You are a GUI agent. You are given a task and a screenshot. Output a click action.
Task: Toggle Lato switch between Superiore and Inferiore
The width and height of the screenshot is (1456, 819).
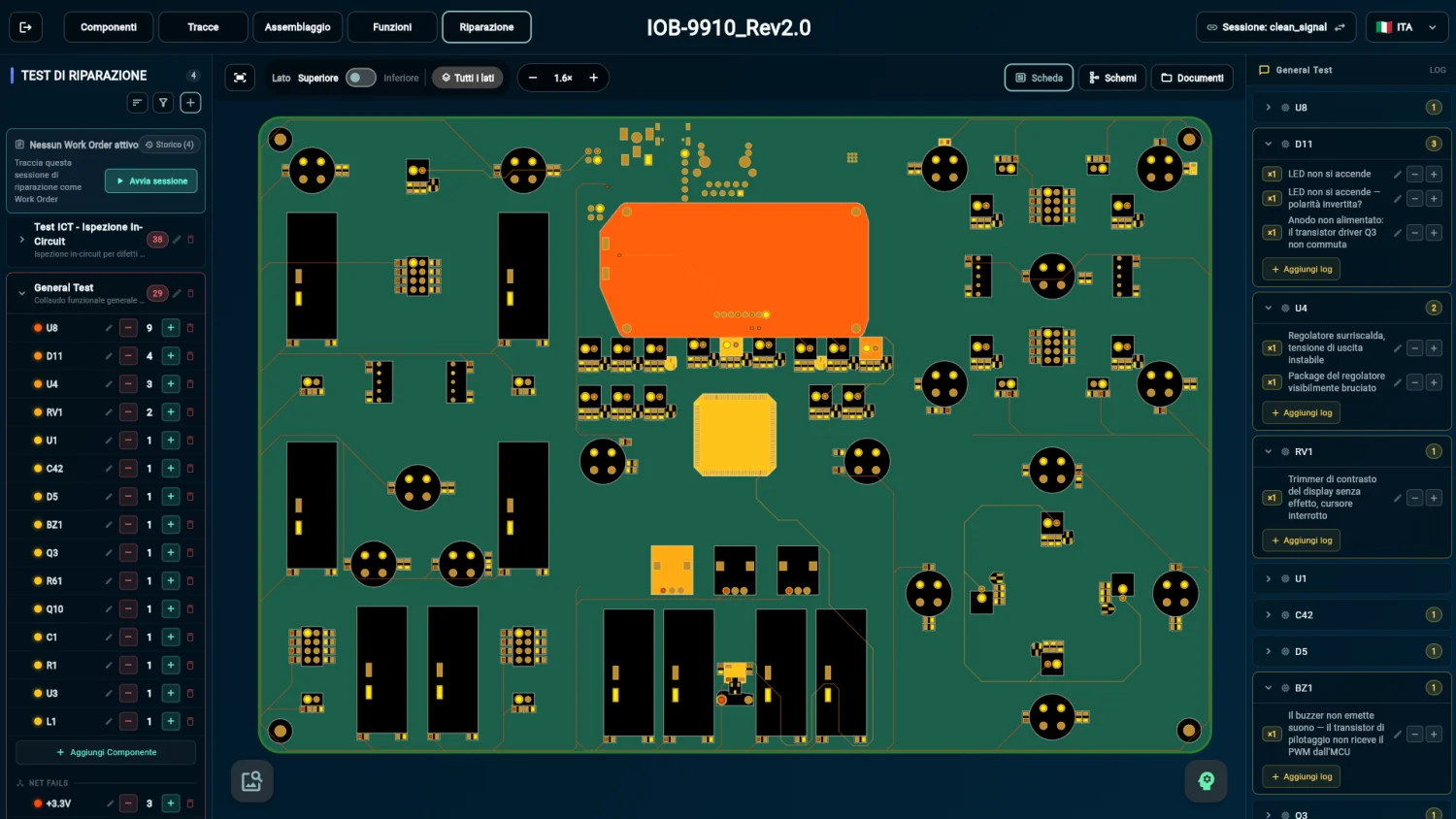tap(360, 78)
